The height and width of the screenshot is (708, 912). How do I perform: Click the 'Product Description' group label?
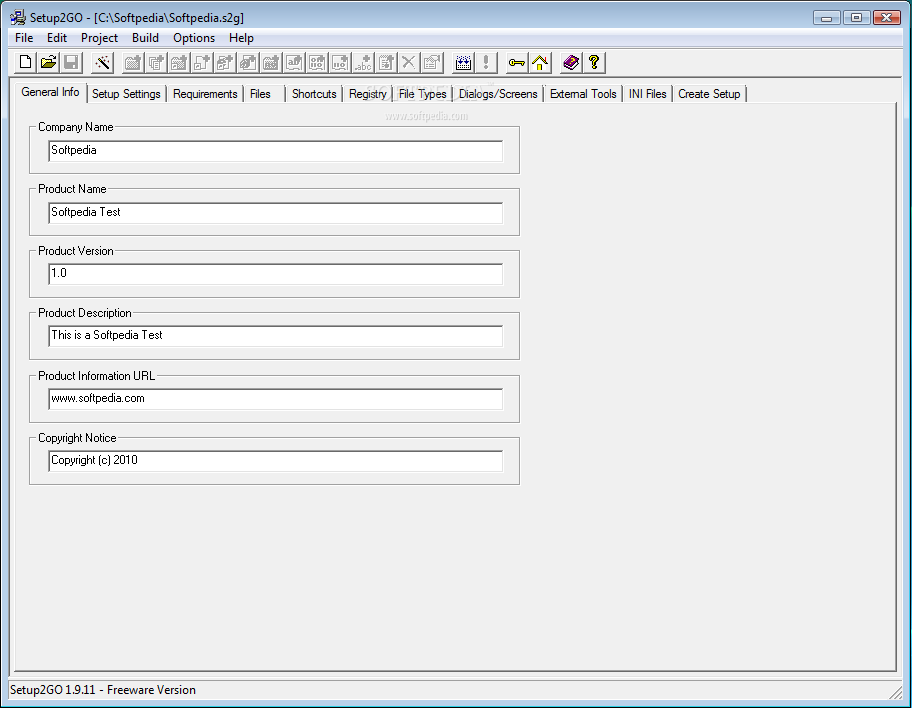tap(85, 313)
